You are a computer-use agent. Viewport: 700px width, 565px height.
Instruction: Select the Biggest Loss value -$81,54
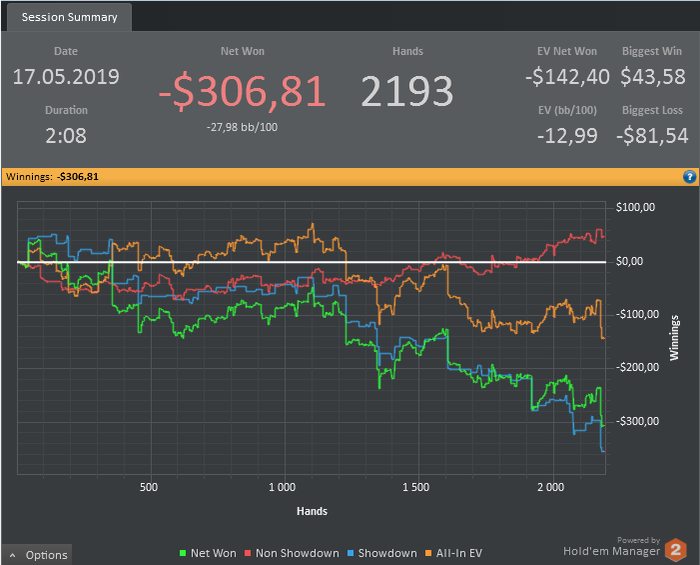[652, 136]
